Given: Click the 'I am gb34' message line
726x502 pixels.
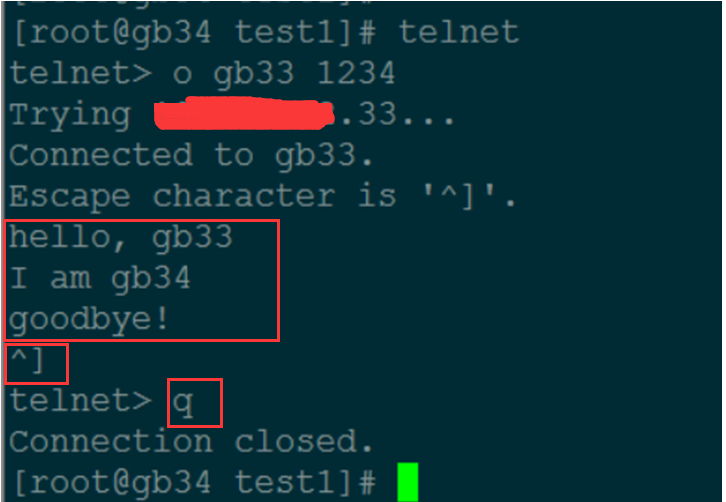Looking at the screenshot, I should 100,278.
